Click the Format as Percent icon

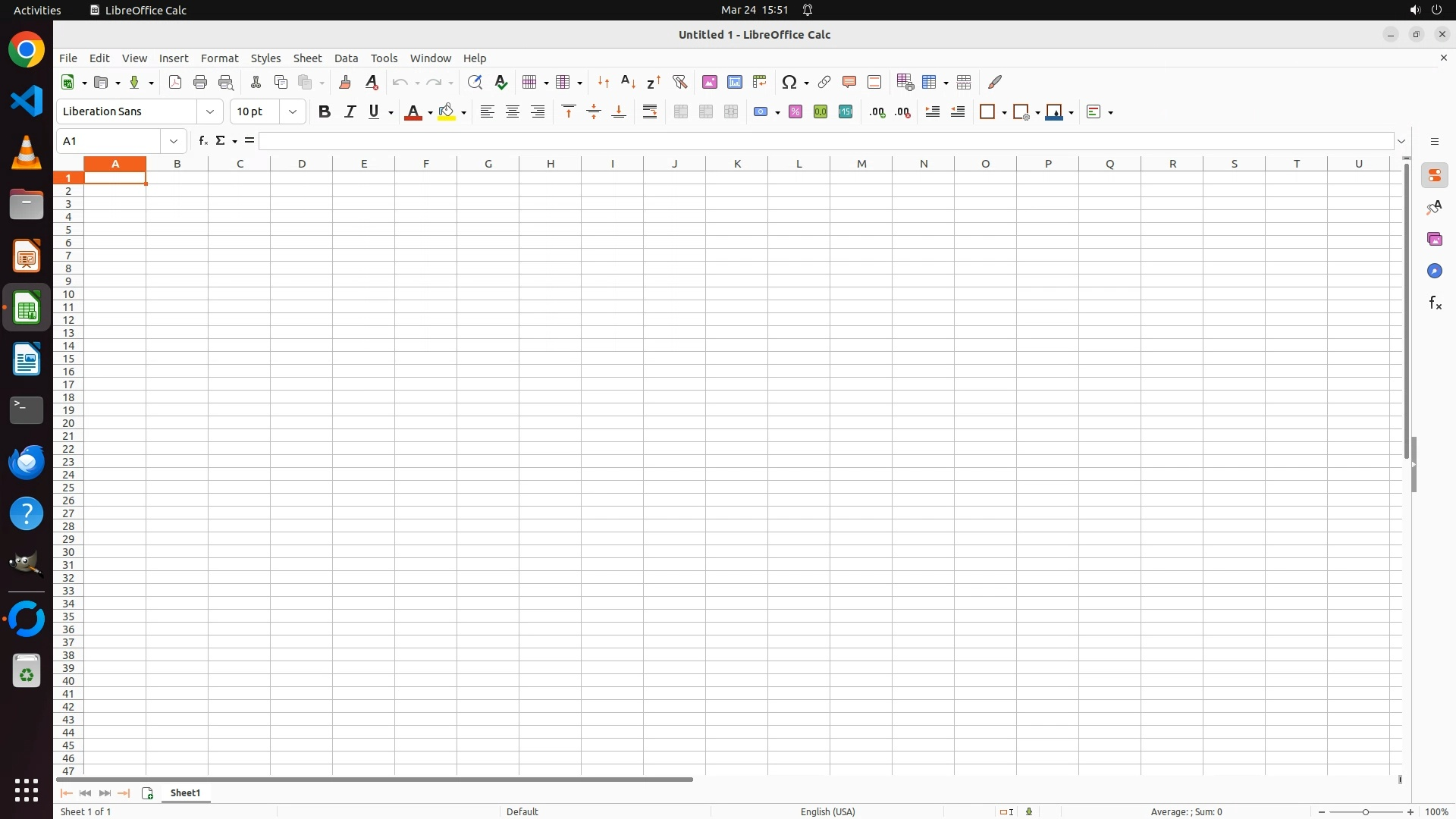795,112
